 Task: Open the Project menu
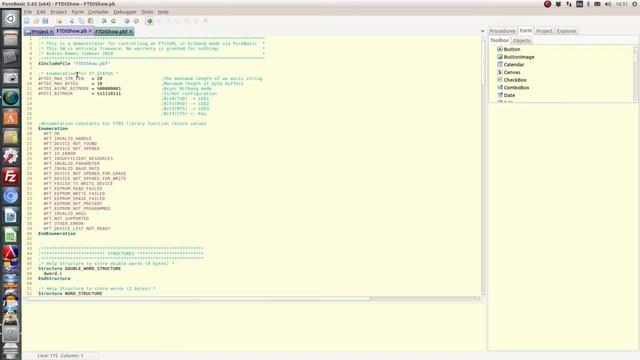(58, 12)
